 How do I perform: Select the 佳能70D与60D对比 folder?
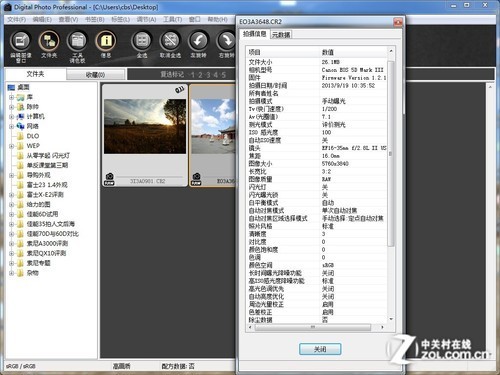point(53,234)
